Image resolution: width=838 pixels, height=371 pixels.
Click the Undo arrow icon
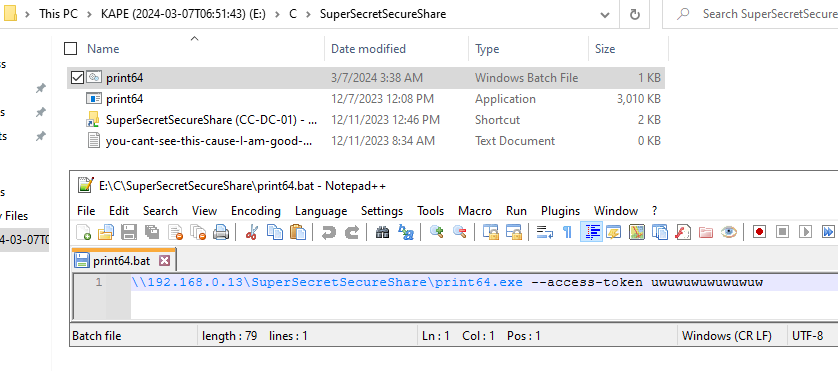tap(328, 232)
